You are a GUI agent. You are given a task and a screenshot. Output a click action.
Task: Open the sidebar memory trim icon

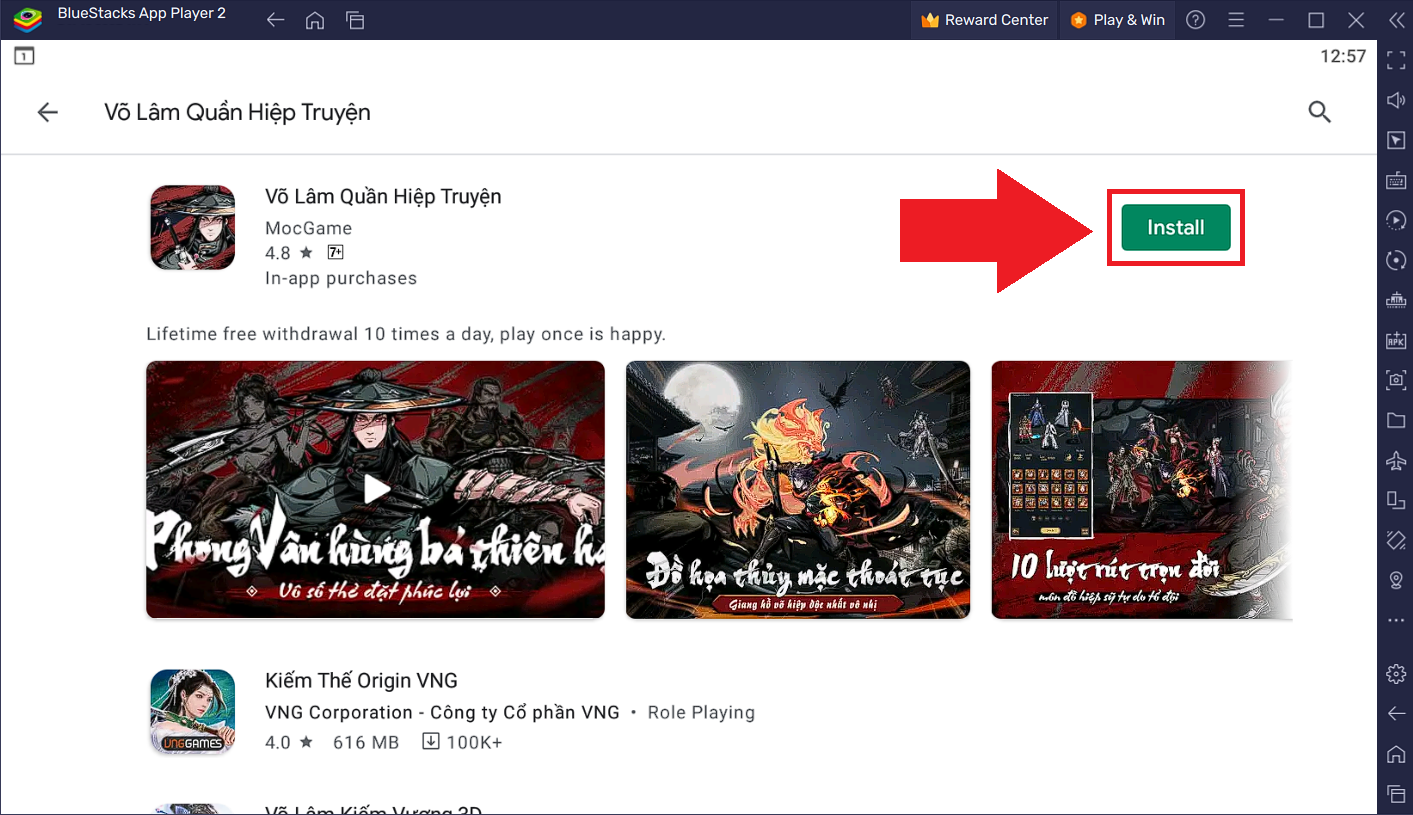click(1396, 300)
